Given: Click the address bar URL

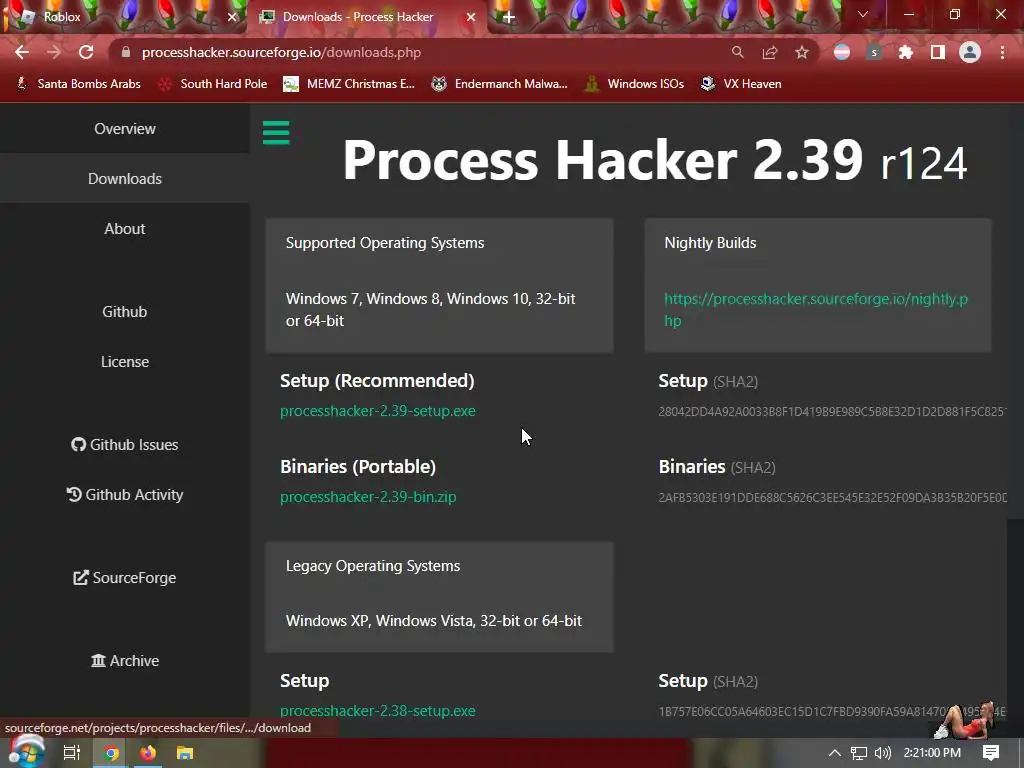Looking at the screenshot, I should (x=281, y=52).
